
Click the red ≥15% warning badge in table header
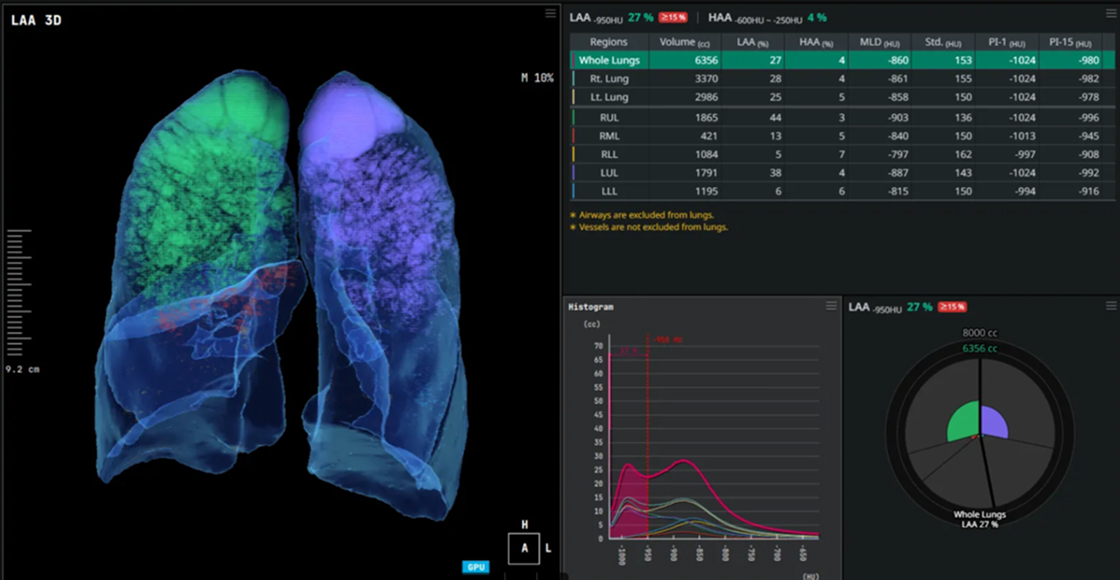(x=672, y=18)
